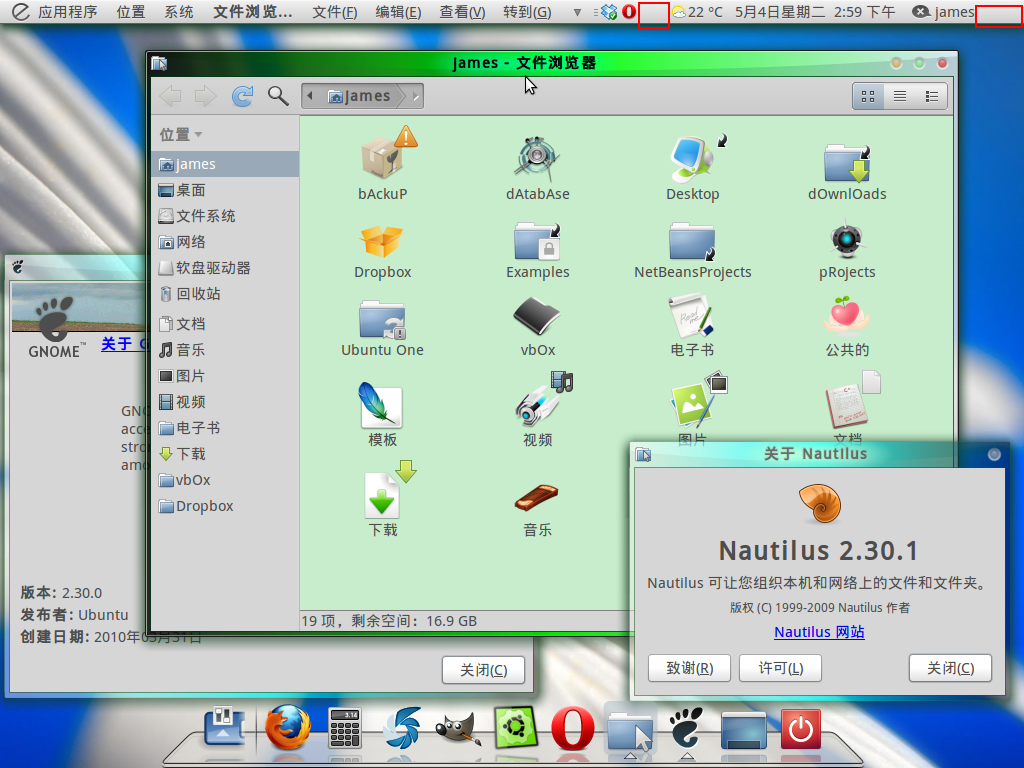Click the path bar right scroll arrow

(416, 96)
